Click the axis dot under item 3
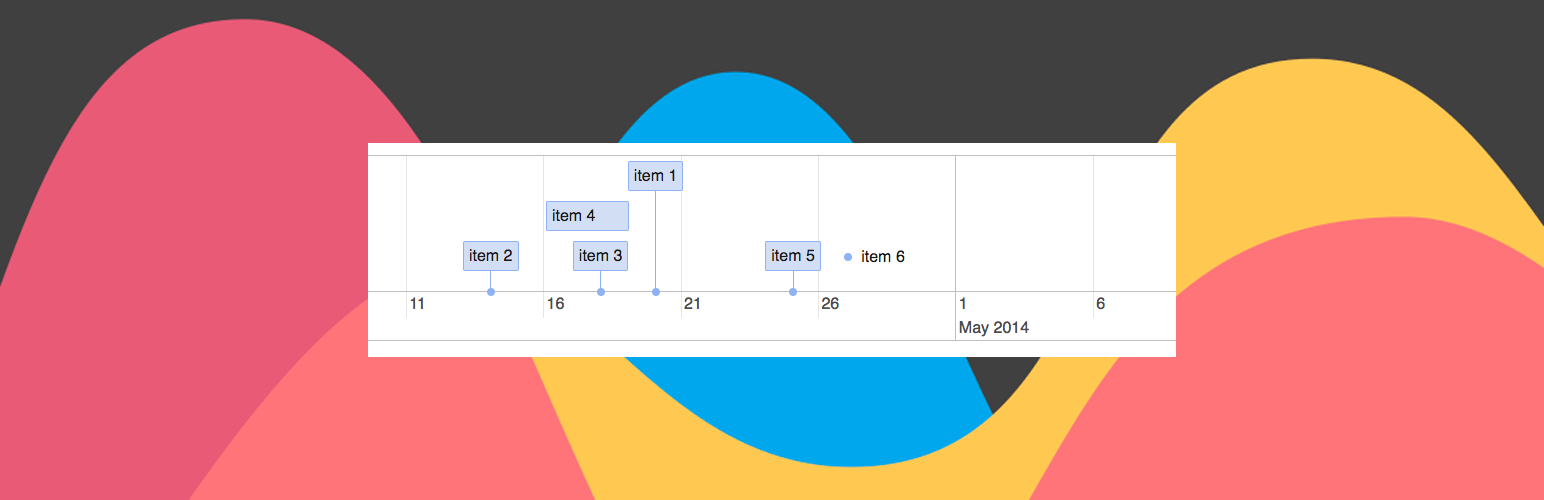This screenshot has width=1544, height=500. [601, 292]
